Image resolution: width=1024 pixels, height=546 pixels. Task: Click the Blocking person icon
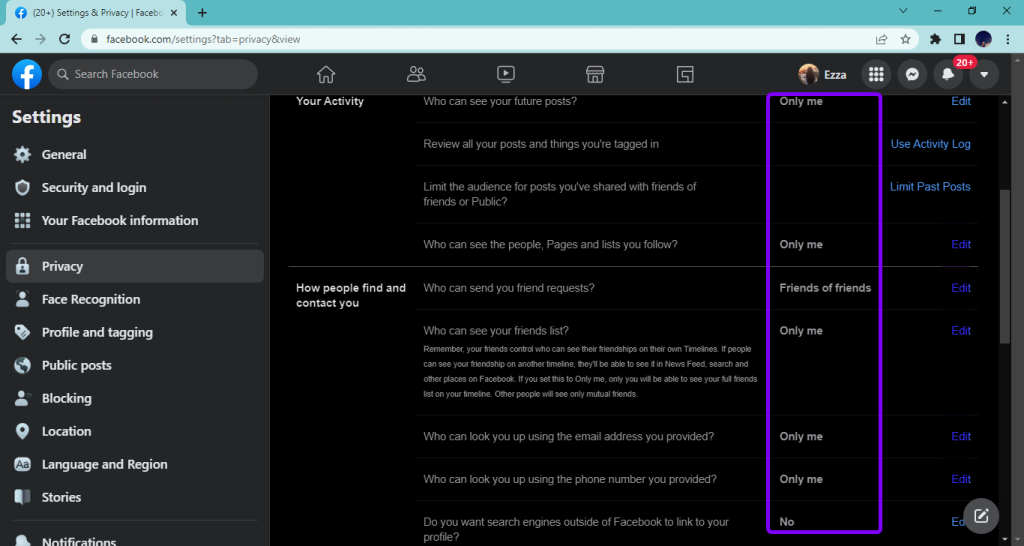tap(23, 398)
